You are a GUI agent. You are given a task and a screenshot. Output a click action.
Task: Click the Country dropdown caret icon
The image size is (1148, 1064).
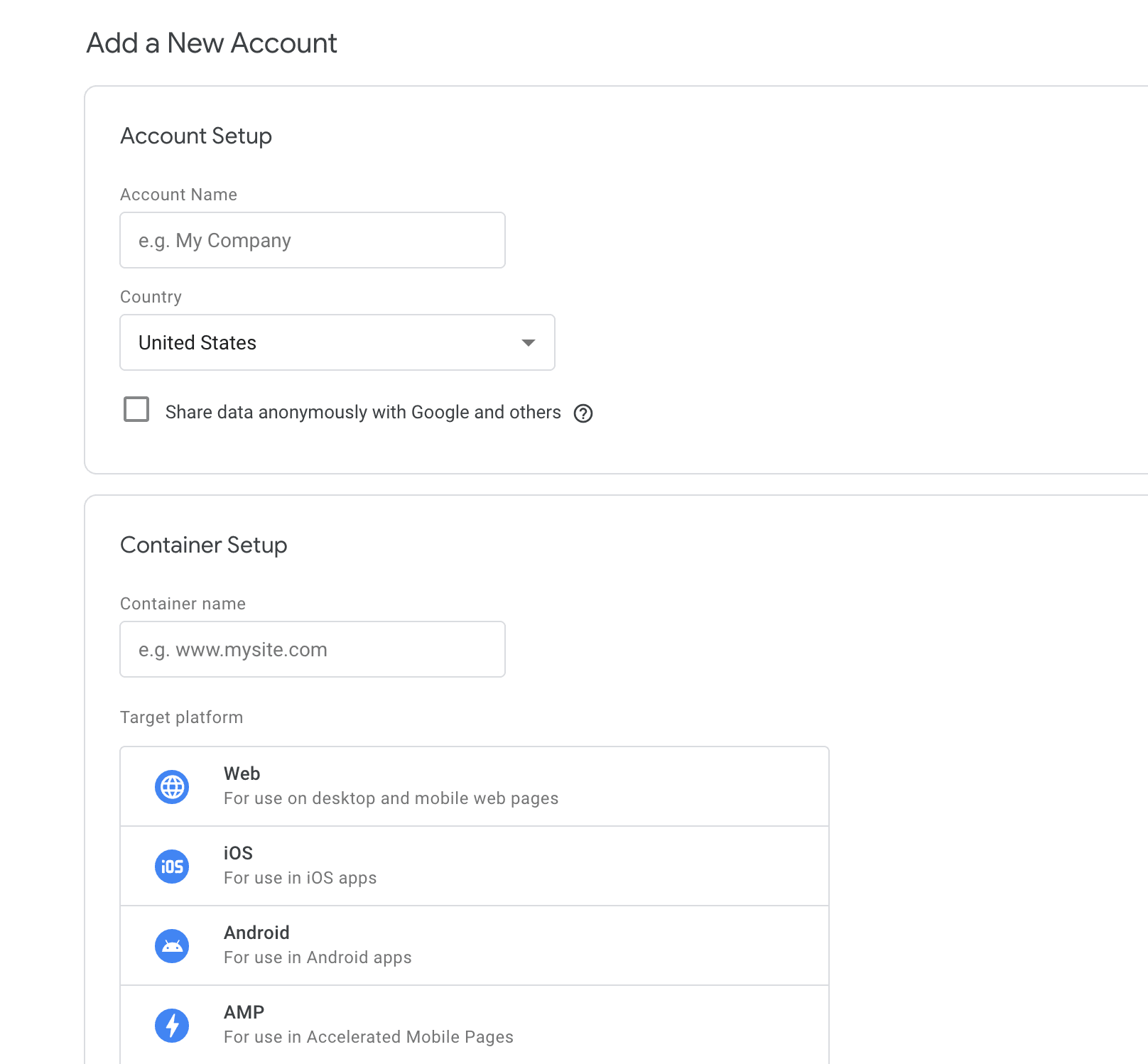(528, 343)
